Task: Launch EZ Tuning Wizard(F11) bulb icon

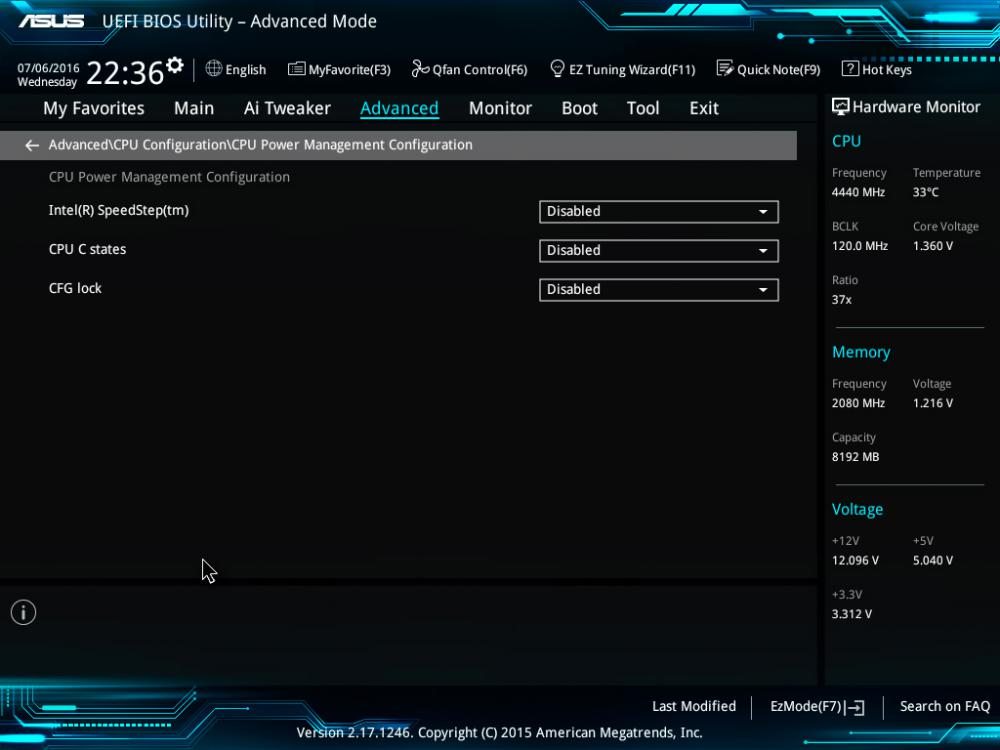Action: click(558, 69)
